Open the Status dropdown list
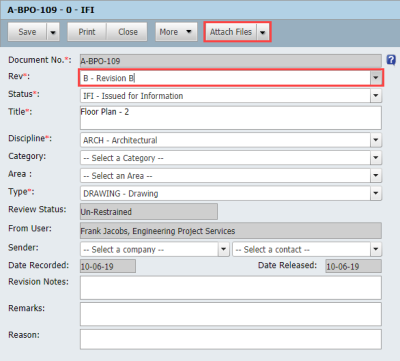 tap(376, 96)
